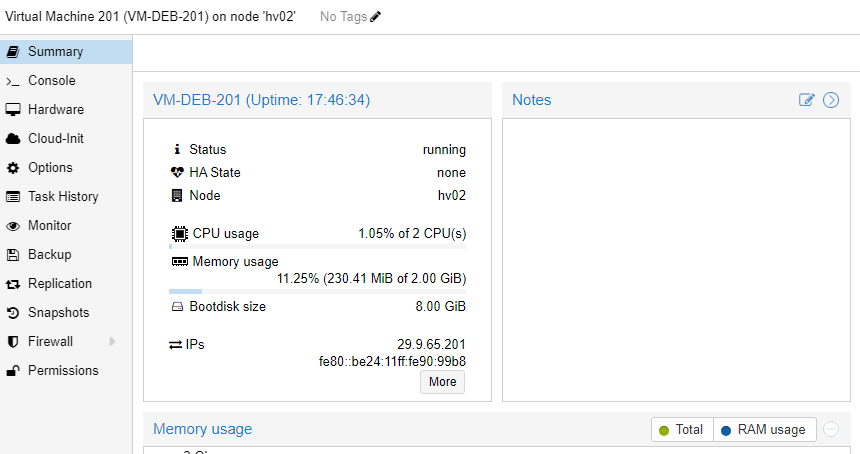
Task: Click the Hardware monitor icon
Action: [x=13, y=110]
